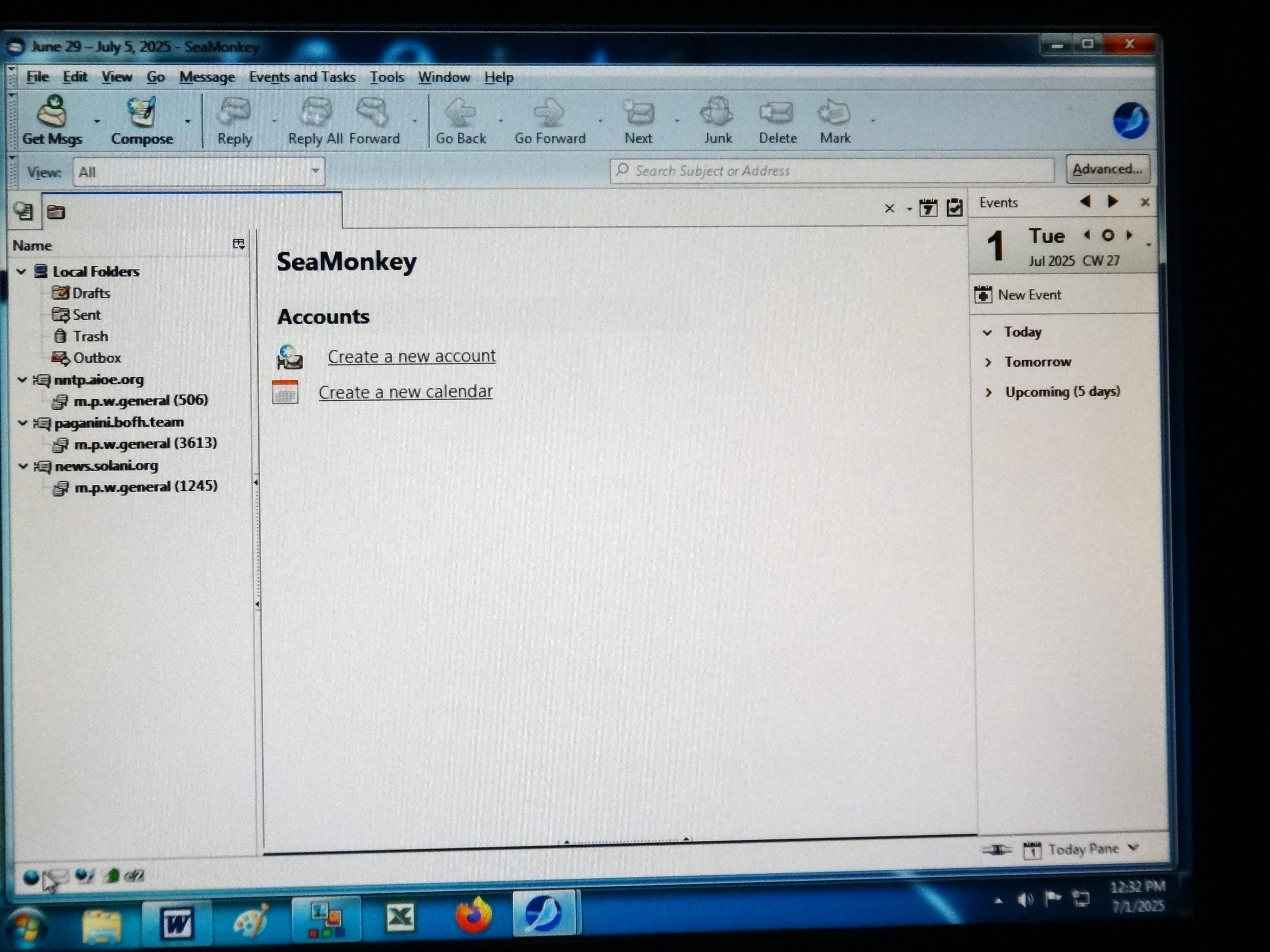
Task: Open Get Msgs dropdown arrow
Action: tap(97, 121)
